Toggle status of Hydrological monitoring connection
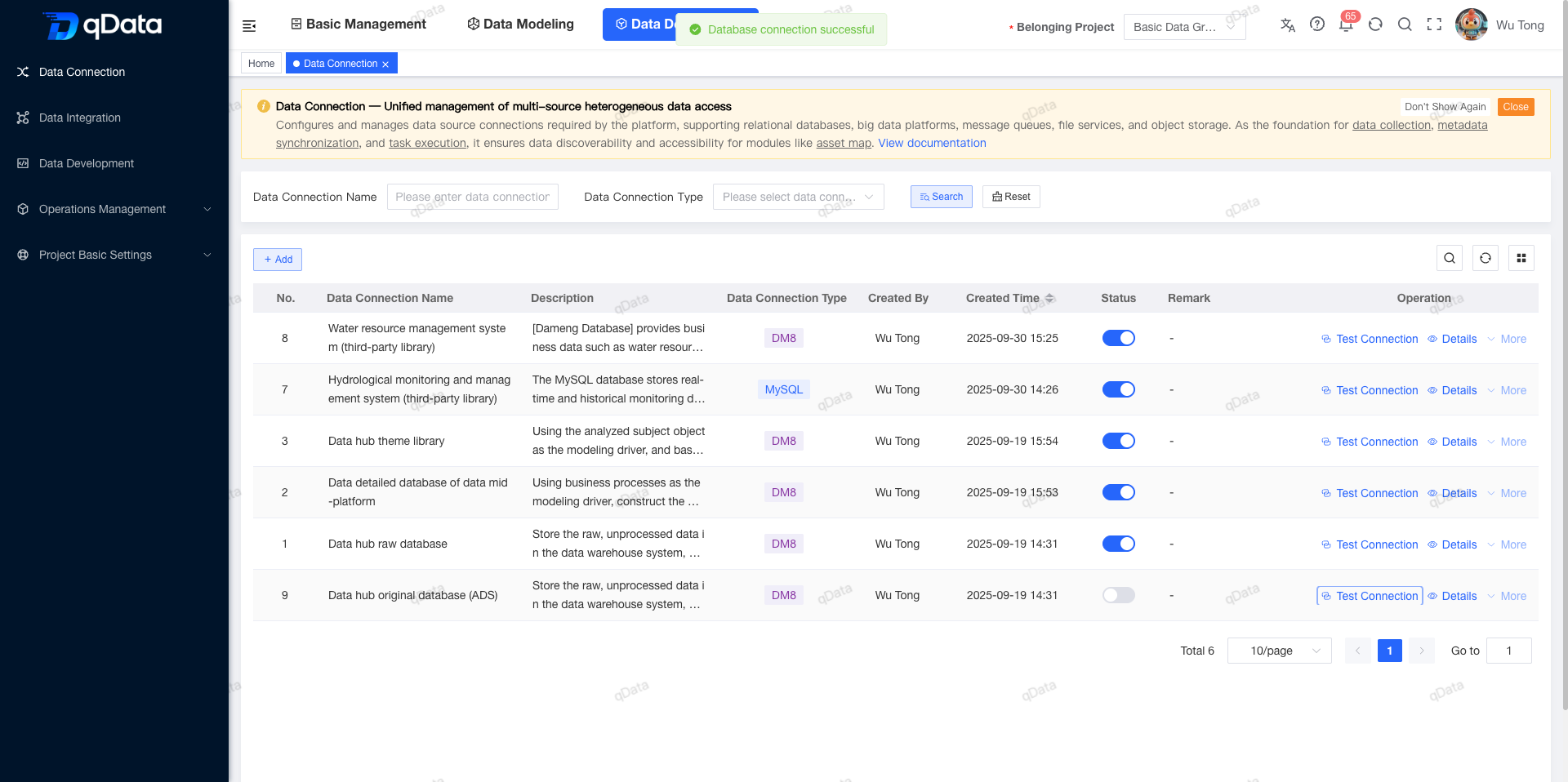This screenshot has height=782, width=1568. (x=1119, y=389)
